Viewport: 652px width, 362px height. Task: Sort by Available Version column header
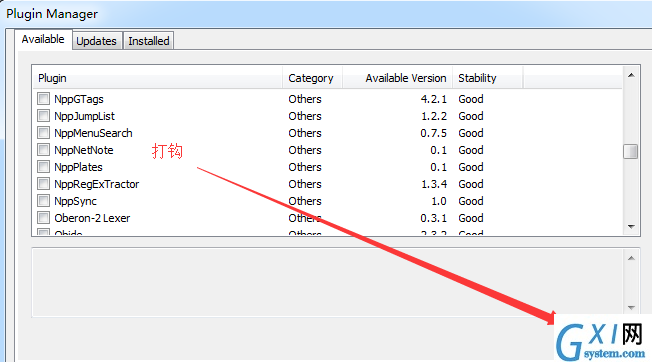tap(397, 78)
